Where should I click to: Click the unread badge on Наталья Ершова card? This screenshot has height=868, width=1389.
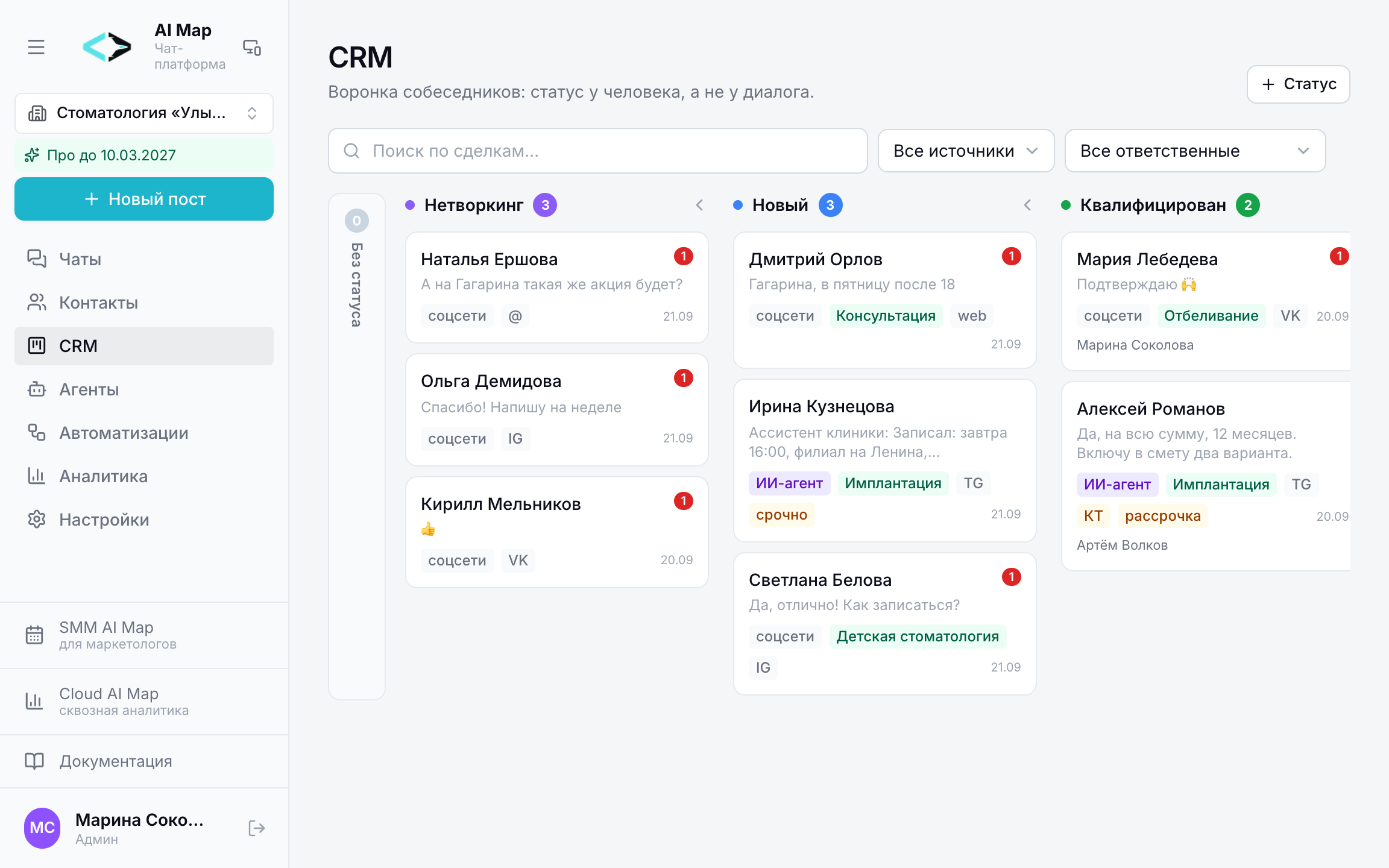coord(684,256)
